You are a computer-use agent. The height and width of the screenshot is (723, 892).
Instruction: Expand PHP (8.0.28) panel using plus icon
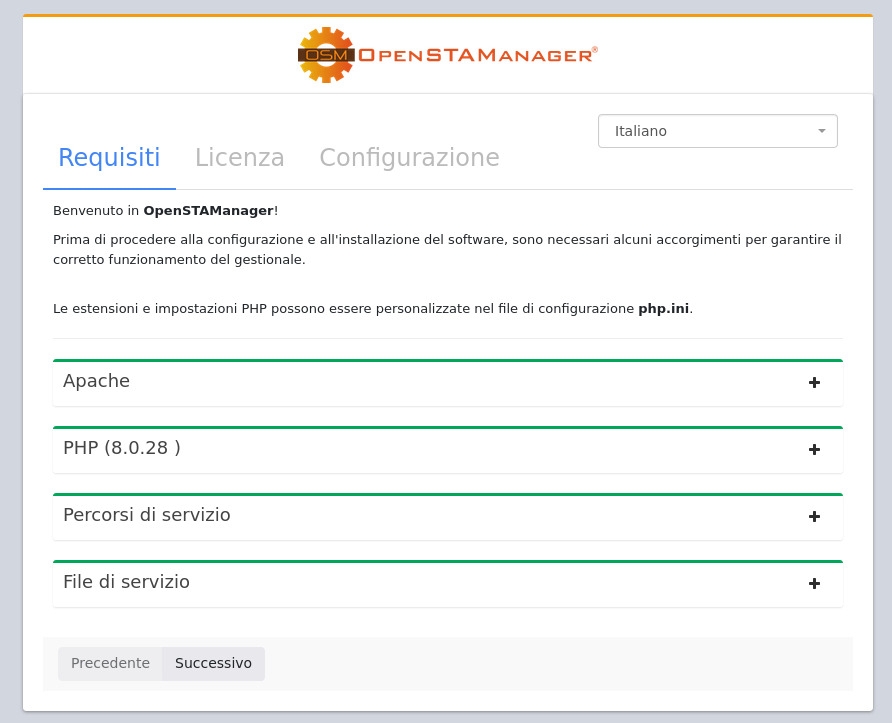pos(814,450)
